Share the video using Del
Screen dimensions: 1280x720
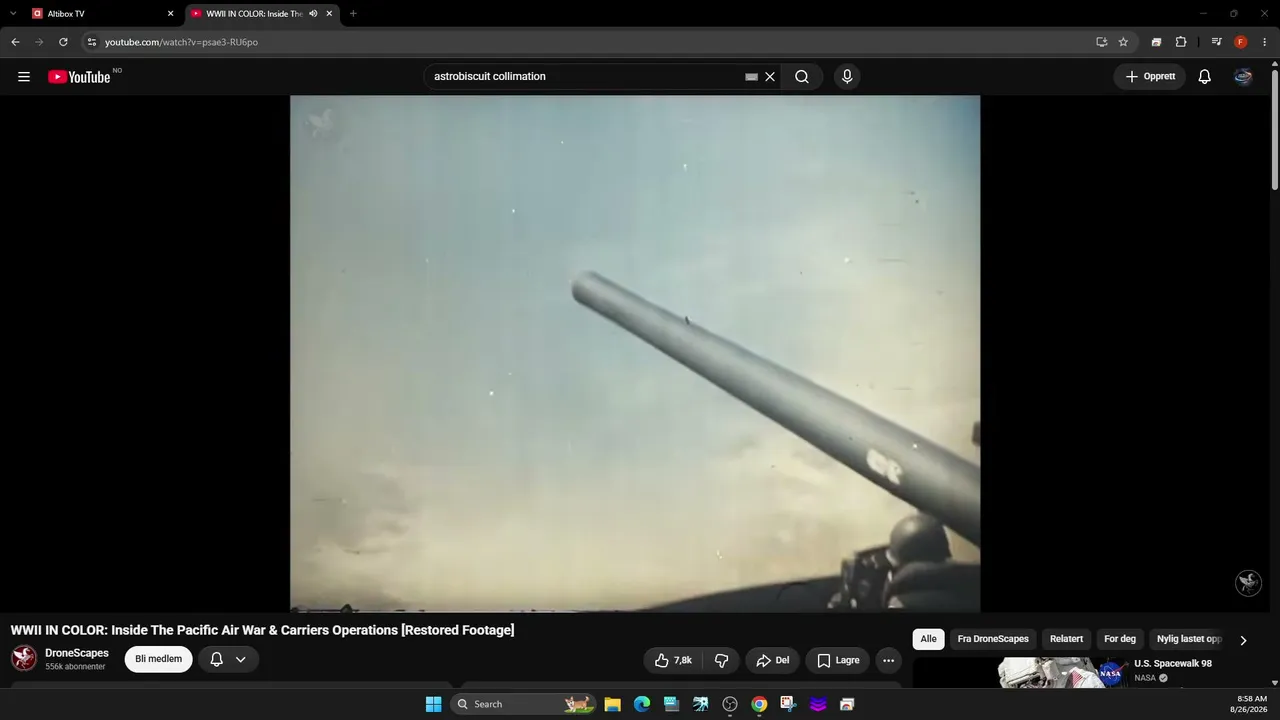(x=773, y=660)
